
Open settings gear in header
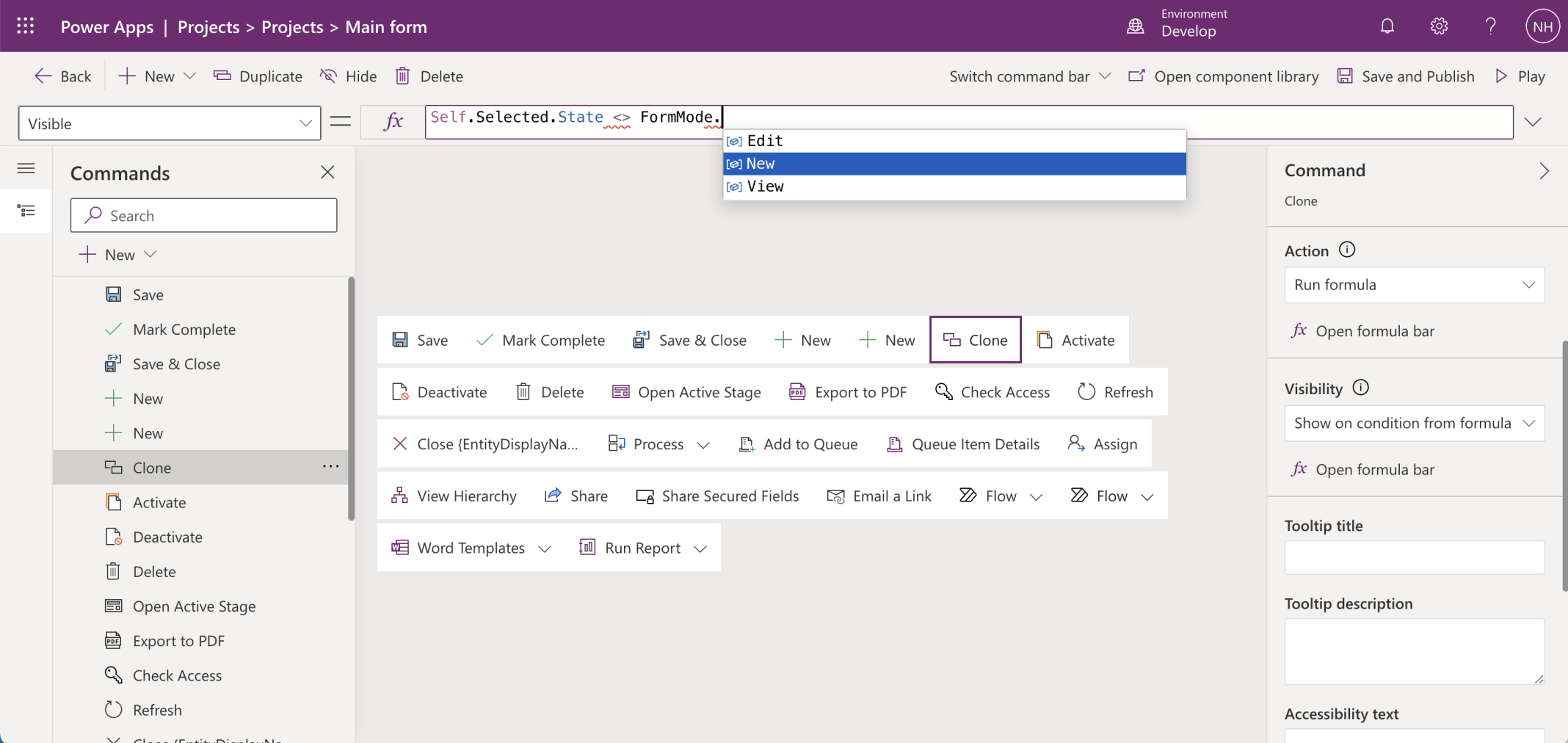pyautogui.click(x=1439, y=26)
